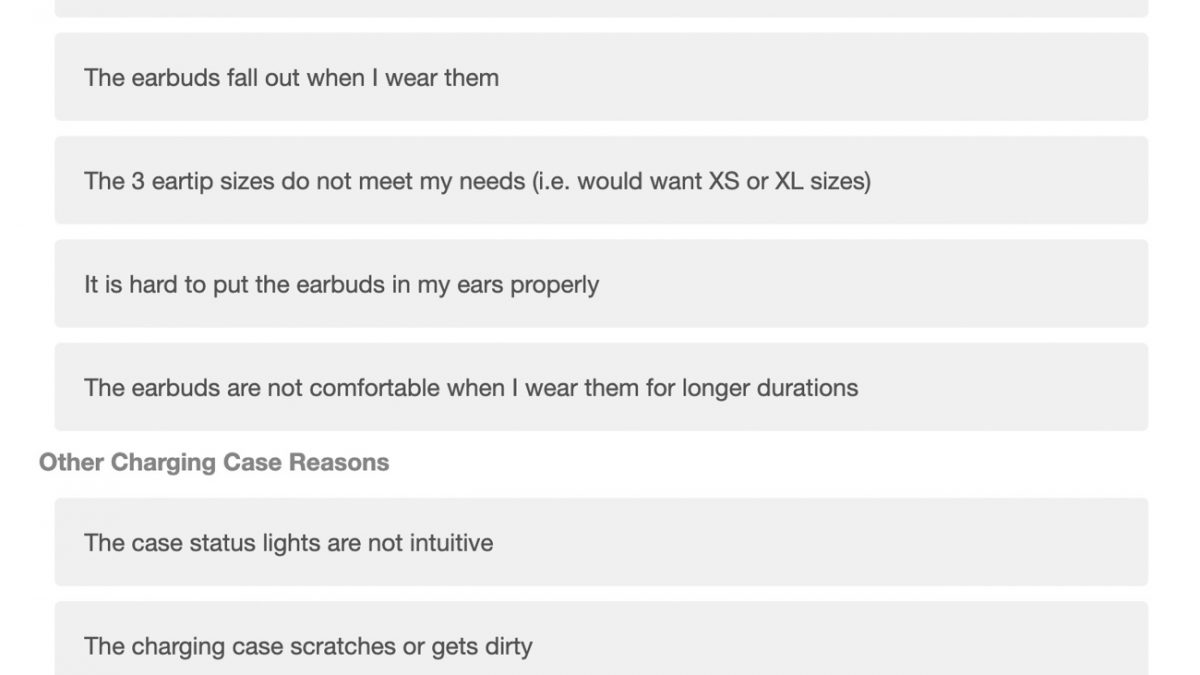The height and width of the screenshot is (675, 1200).
Task: Pick the not comfortable for longer durations option
Action: [600, 387]
